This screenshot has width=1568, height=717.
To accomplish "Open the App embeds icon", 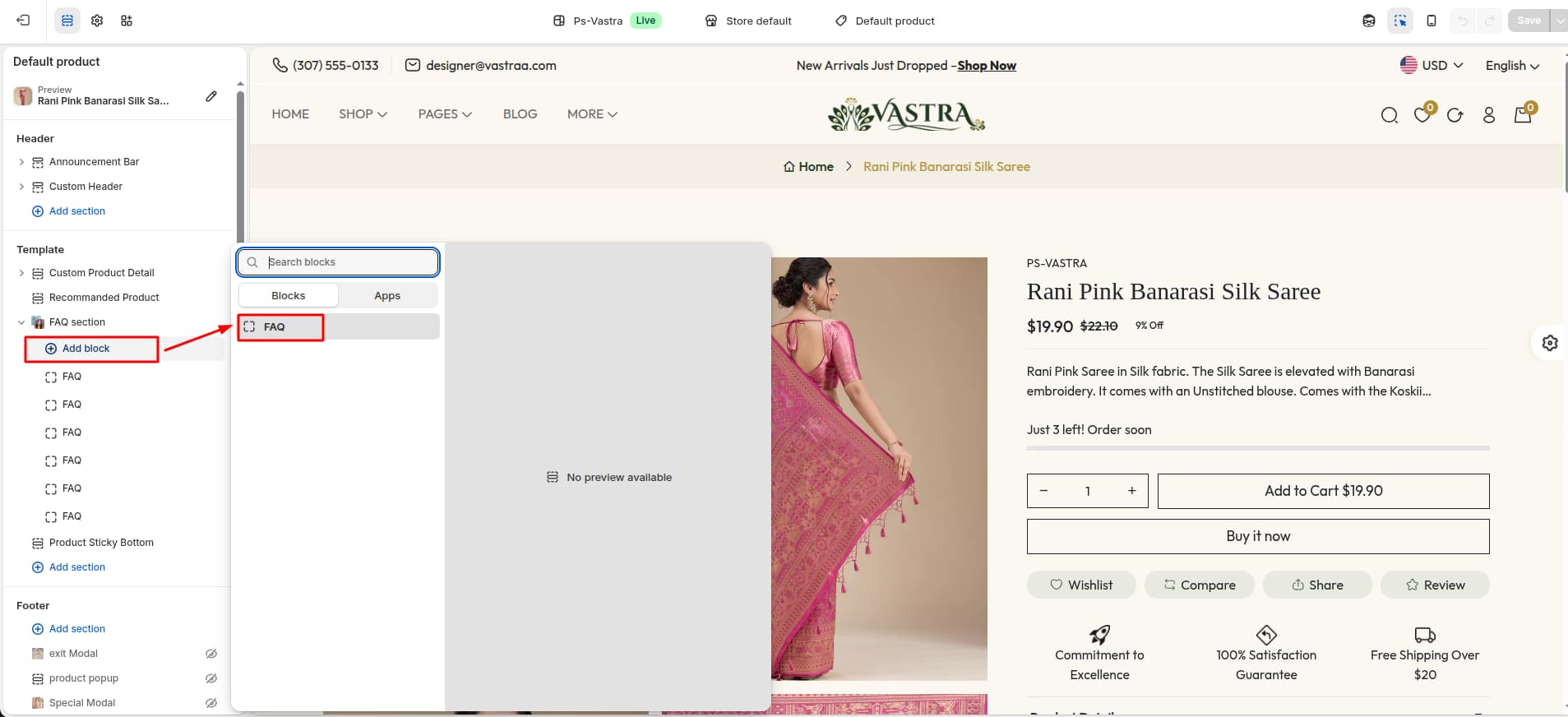I will [127, 21].
